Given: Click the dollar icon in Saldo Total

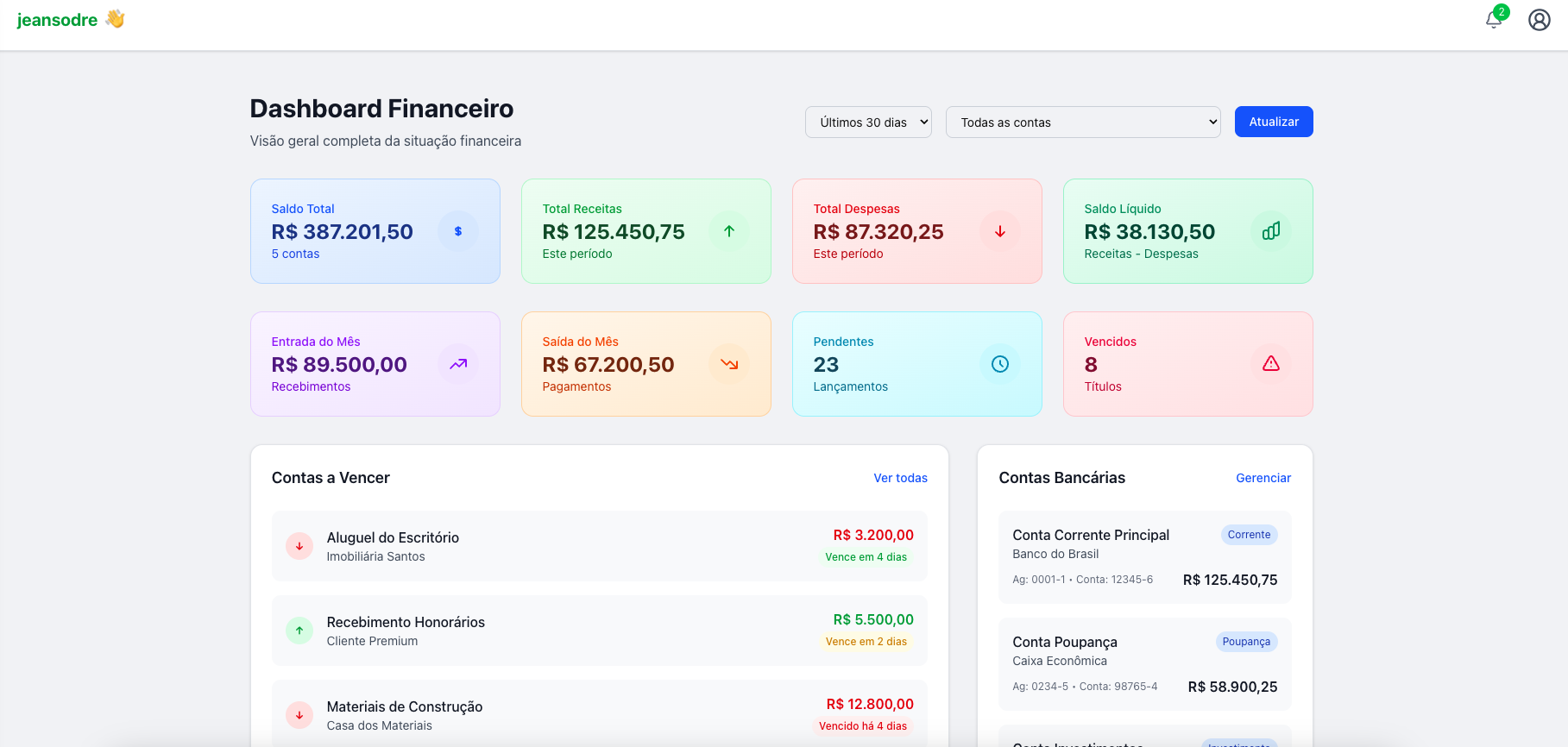Looking at the screenshot, I should click(x=457, y=231).
